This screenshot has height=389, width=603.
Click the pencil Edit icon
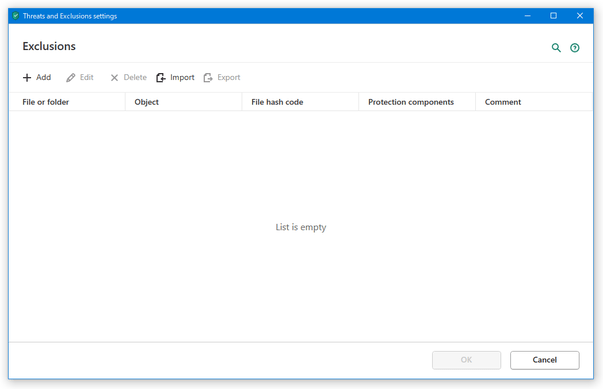tap(70, 78)
